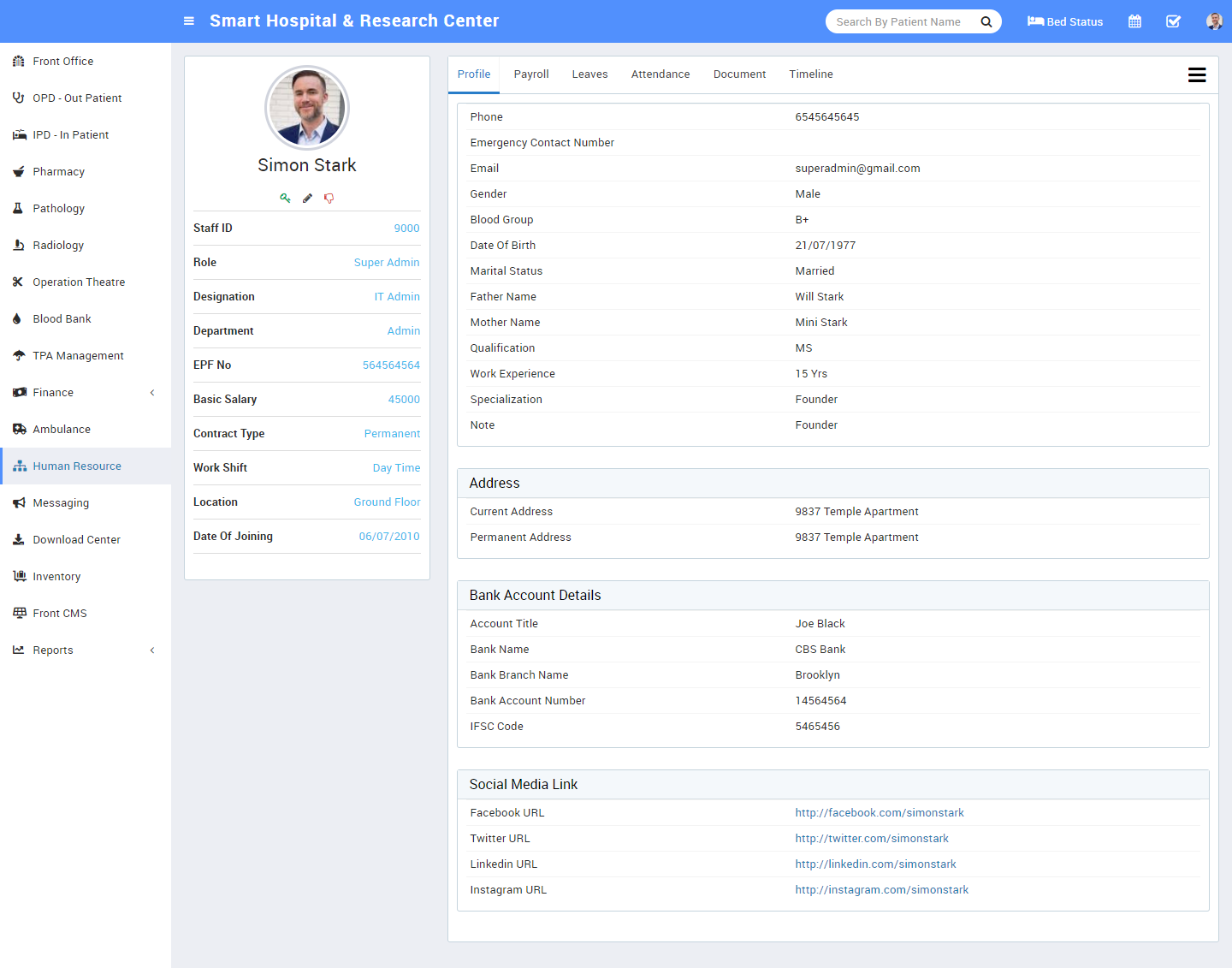This screenshot has height=968, width=1232.
Task: Open the three-line menu on profile panel
Action: tap(1197, 75)
